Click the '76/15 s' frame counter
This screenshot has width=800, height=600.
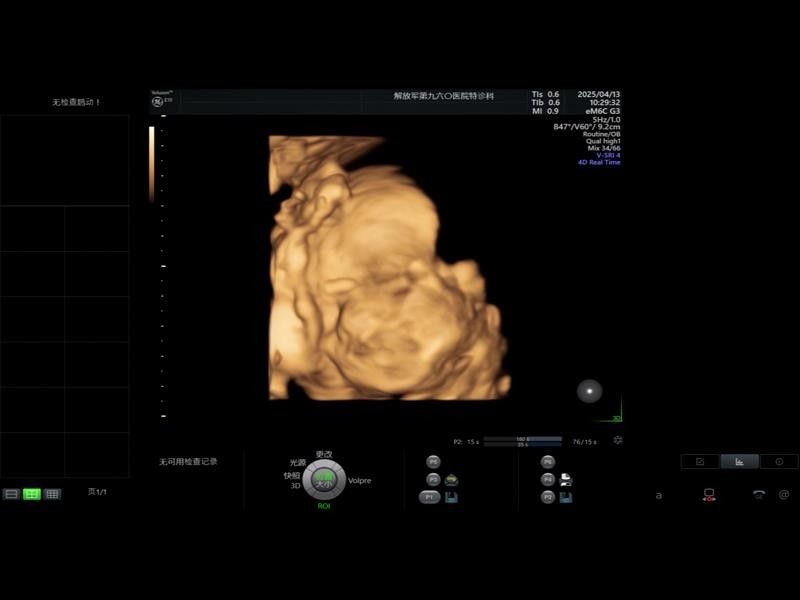[x=584, y=442]
